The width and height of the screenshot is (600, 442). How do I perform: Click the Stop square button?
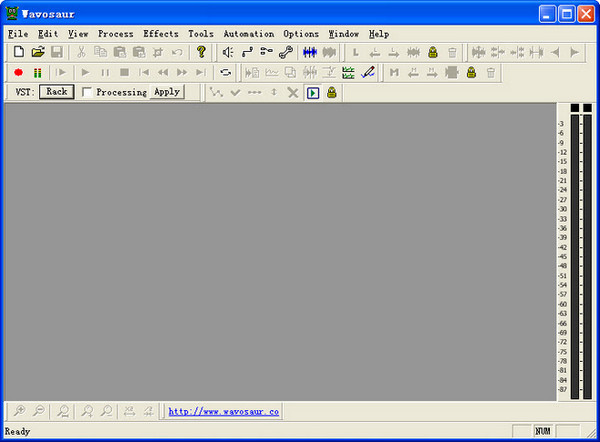click(x=124, y=72)
